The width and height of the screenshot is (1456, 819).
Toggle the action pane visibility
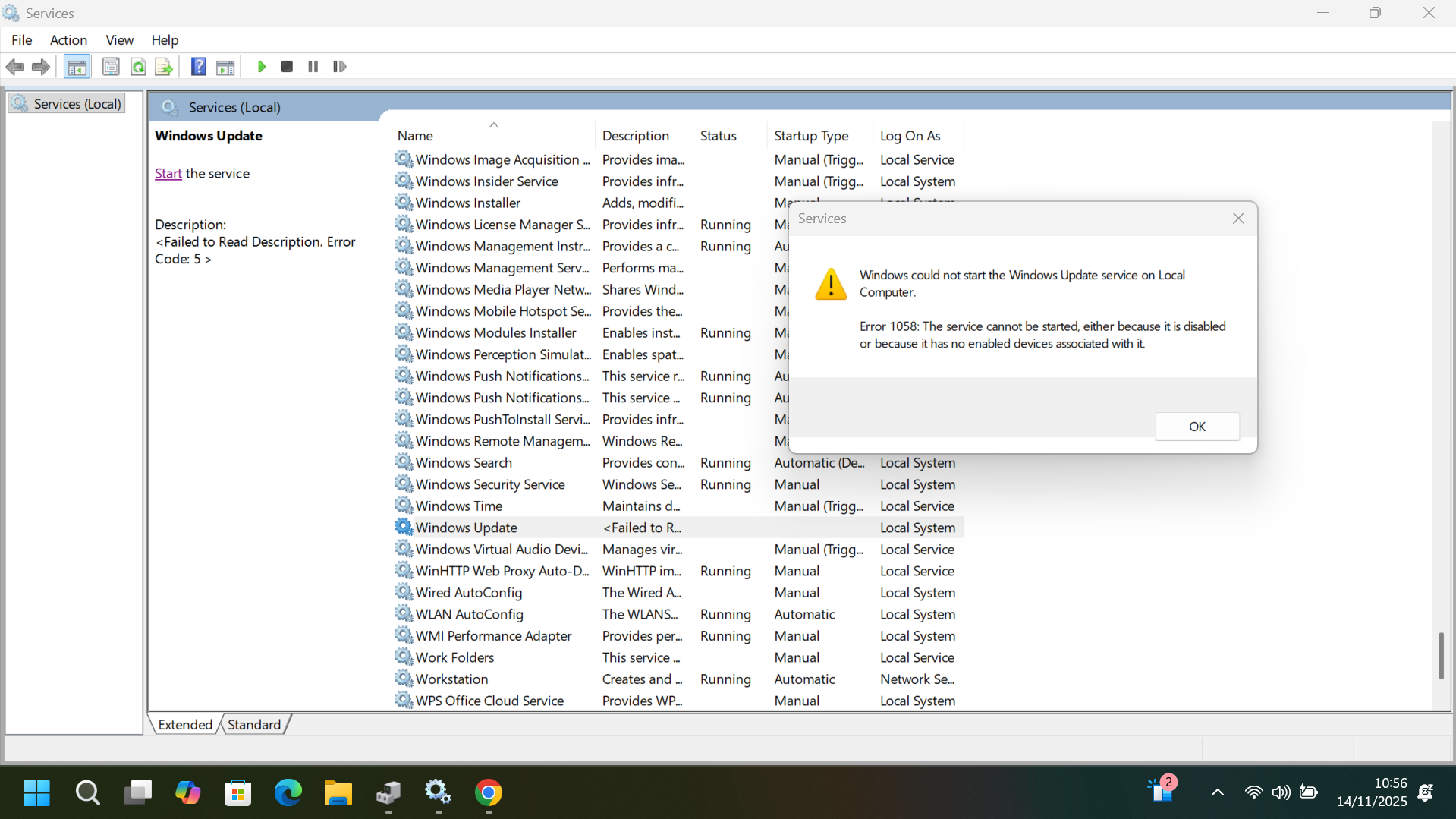225,67
